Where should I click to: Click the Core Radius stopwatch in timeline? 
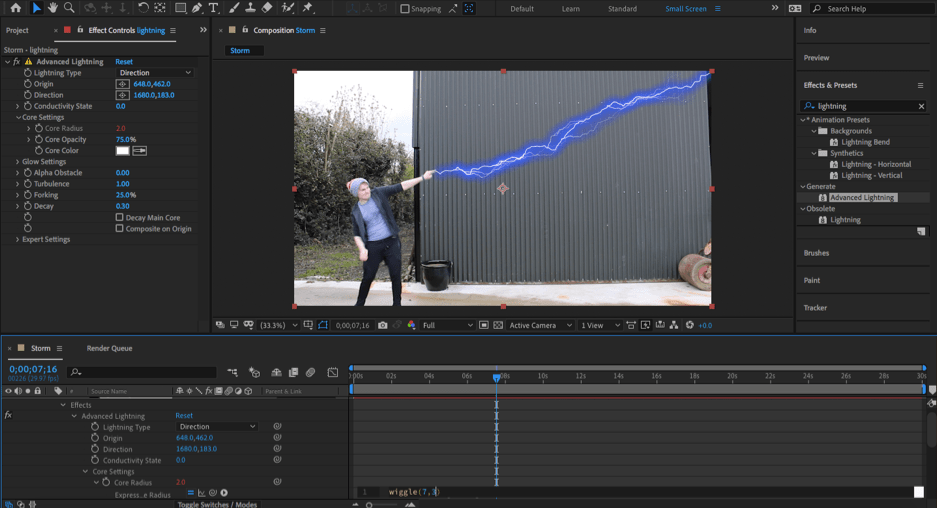pos(106,482)
